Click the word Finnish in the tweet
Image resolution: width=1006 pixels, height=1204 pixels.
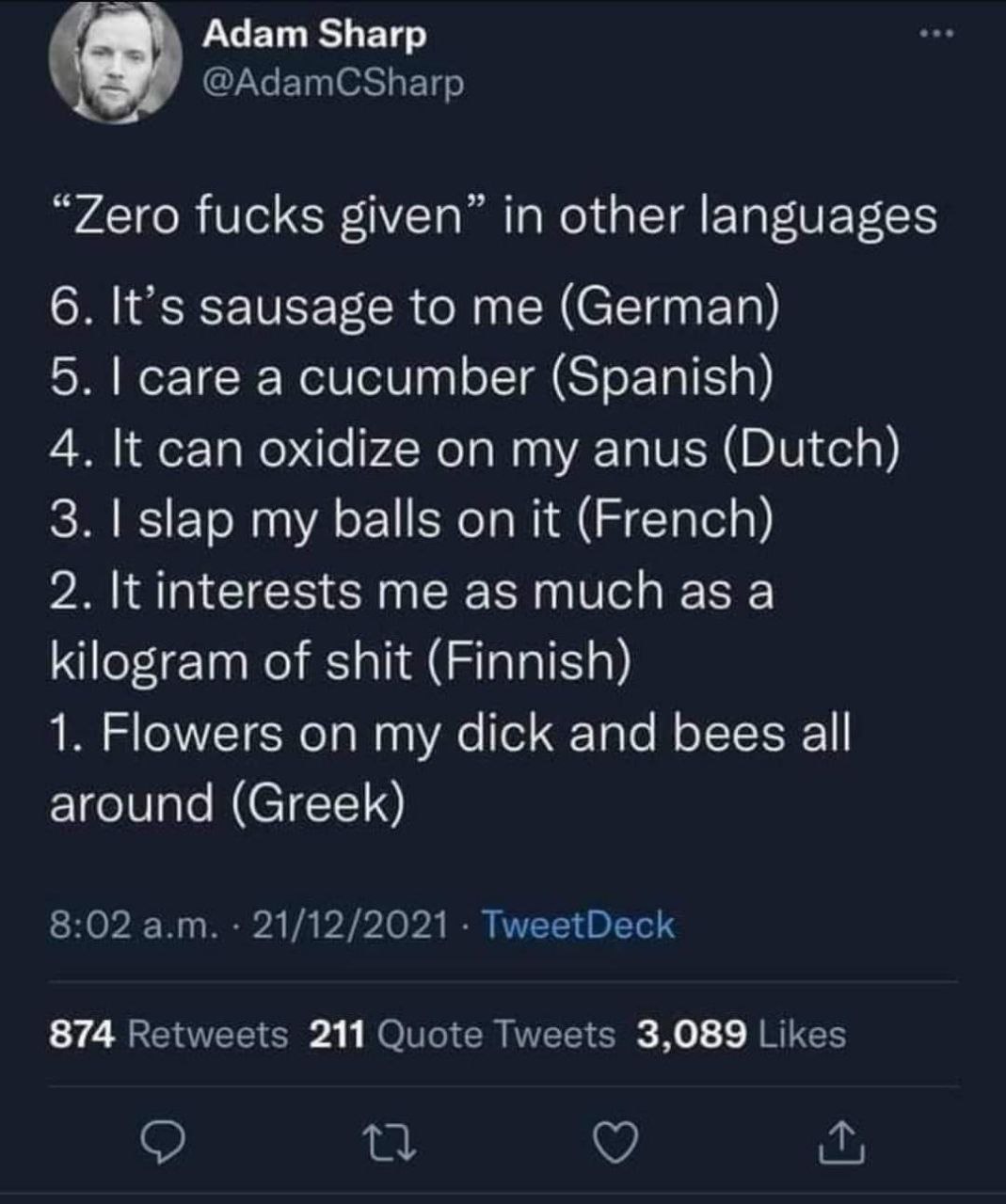tap(530, 662)
